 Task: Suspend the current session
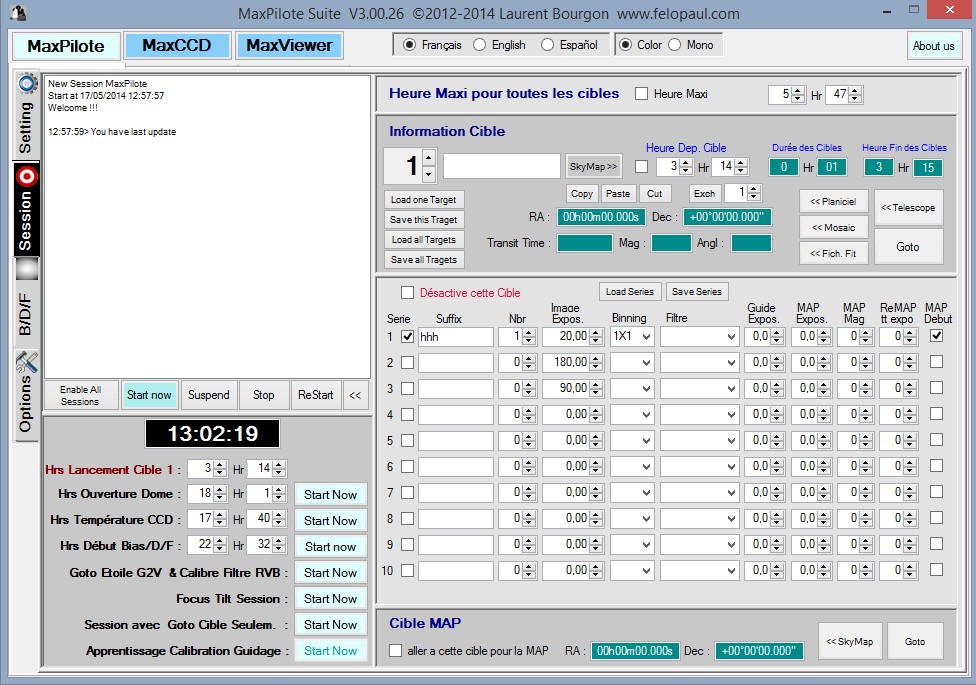point(209,395)
